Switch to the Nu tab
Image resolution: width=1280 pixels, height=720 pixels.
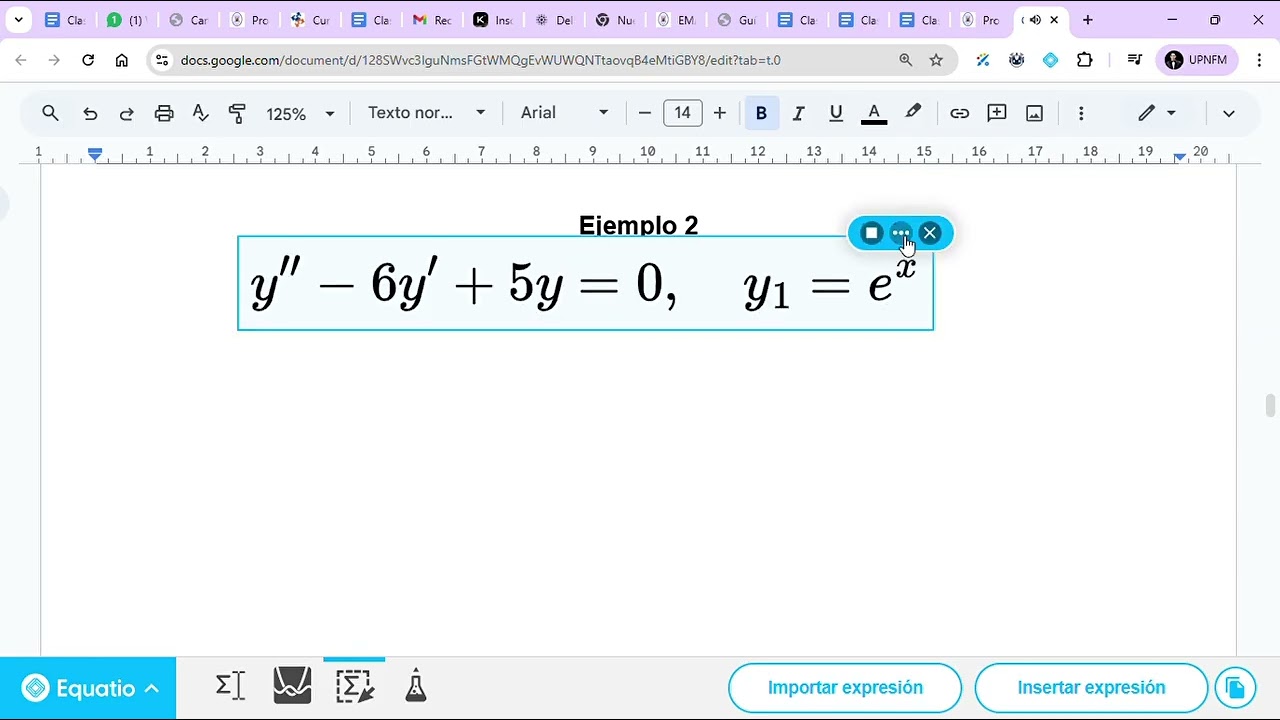click(x=615, y=20)
